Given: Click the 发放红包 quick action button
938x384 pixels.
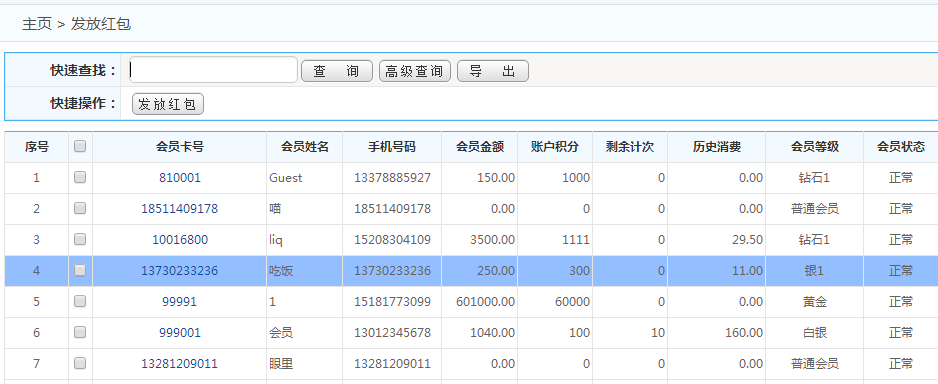Looking at the screenshot, I should tap(168, 104).
